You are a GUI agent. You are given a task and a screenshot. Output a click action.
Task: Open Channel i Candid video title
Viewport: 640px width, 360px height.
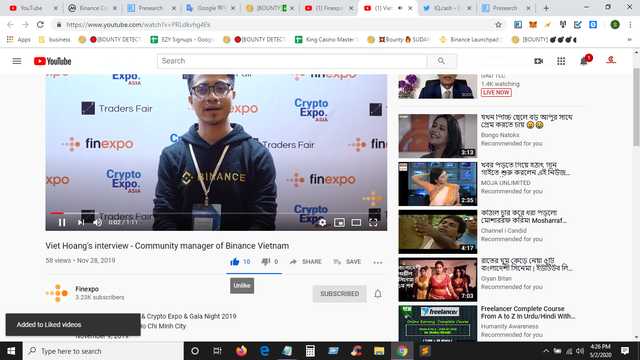[x=524, y=217]
